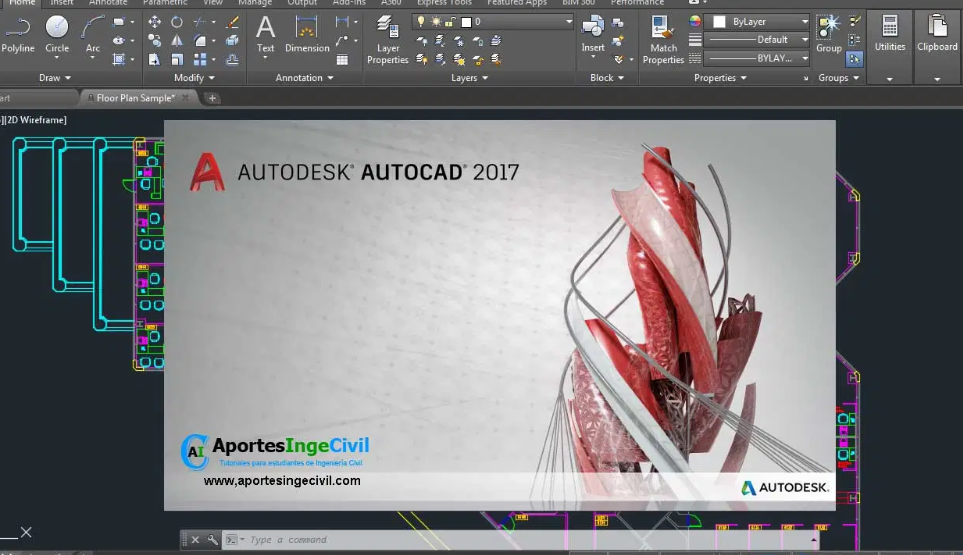Click the layer color swatch square
Viewport: 963px width, 555px height.
point(466,21)
